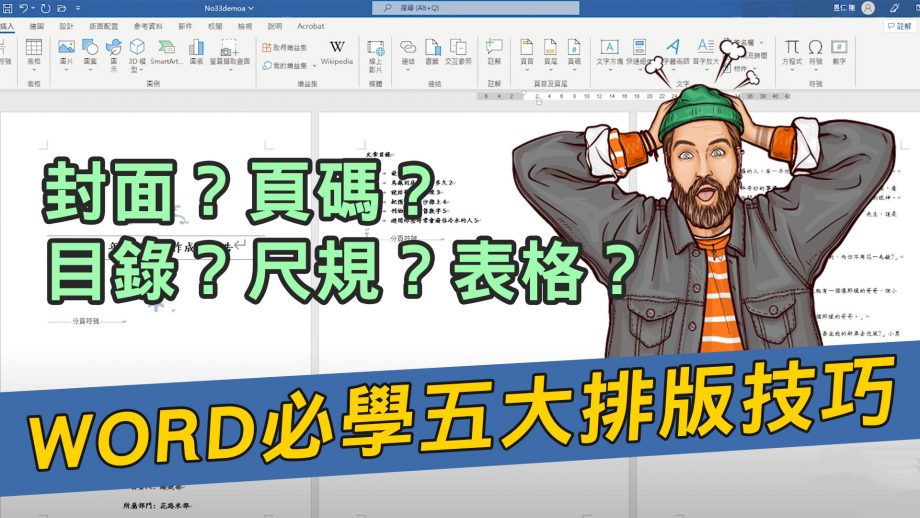Image resolution: width=920 pixels, height=518 pixels.
Task: Expand the No33demoa document title dropdown
Action: pos(251,8)
